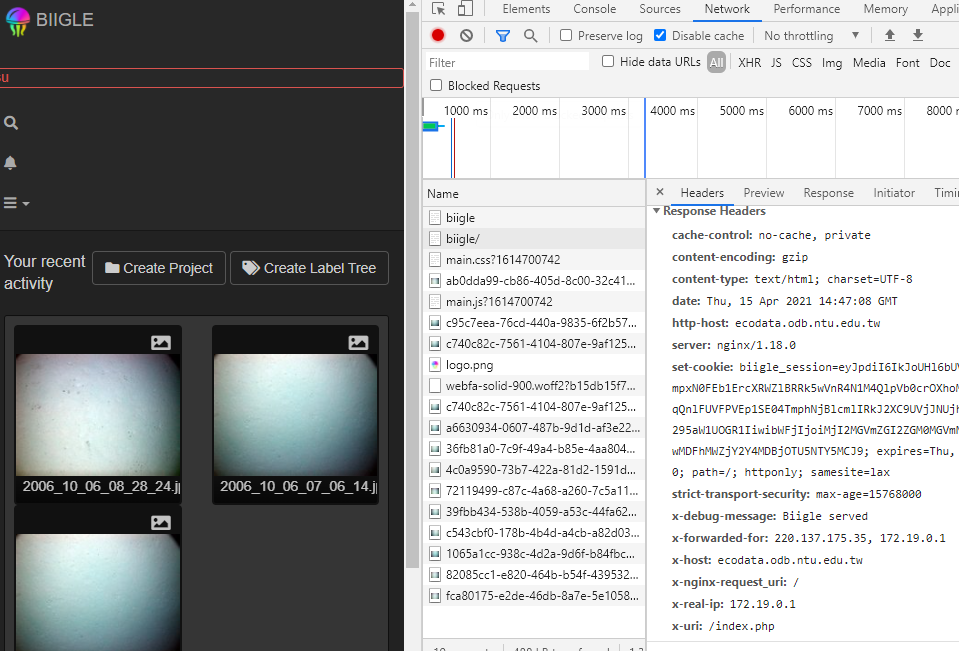Filter requests by Img

coord(832,62)
